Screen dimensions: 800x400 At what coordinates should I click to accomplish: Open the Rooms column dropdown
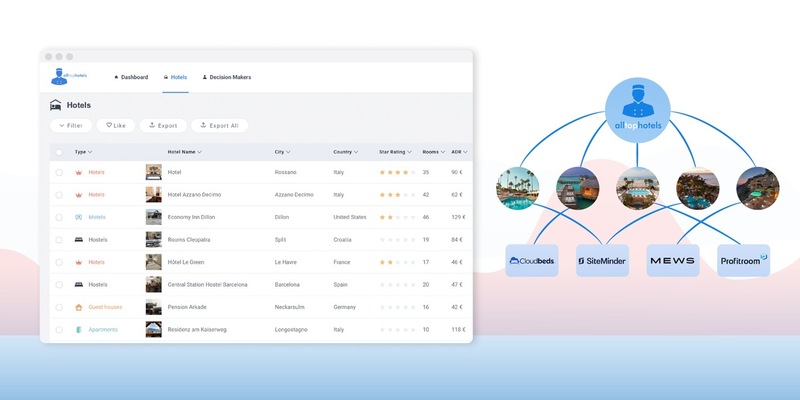434,152
